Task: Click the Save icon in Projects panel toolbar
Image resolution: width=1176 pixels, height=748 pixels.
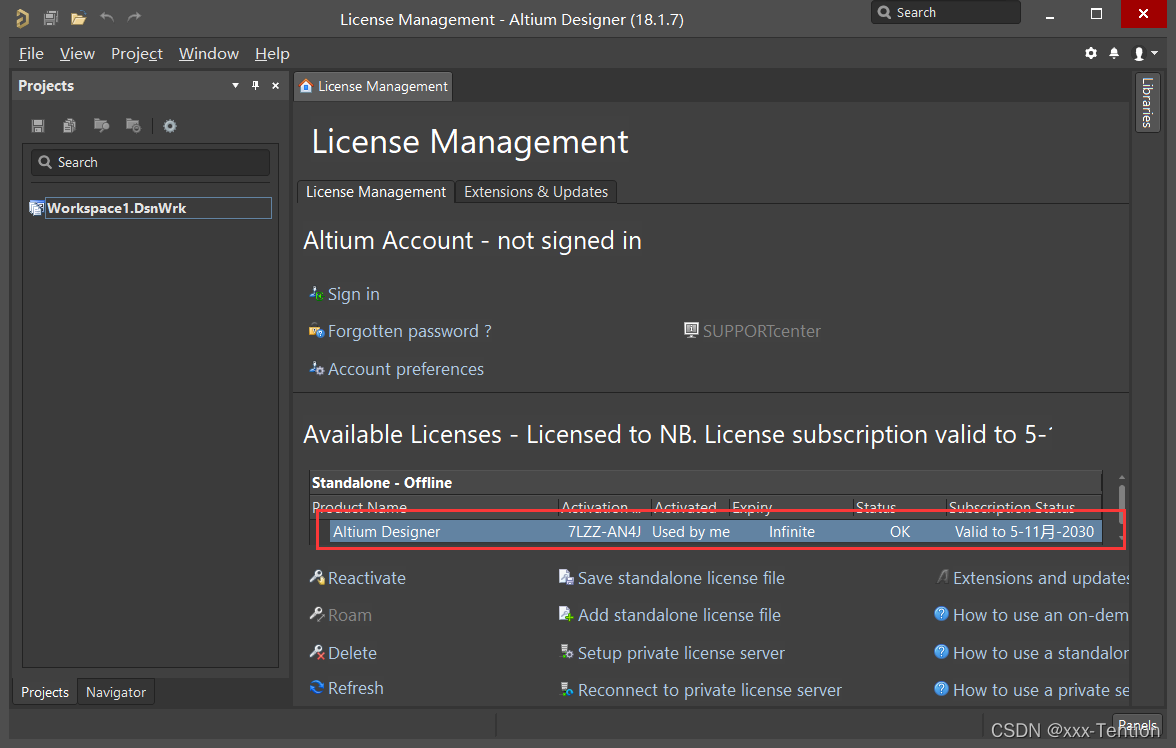Action: pos(38,126)
